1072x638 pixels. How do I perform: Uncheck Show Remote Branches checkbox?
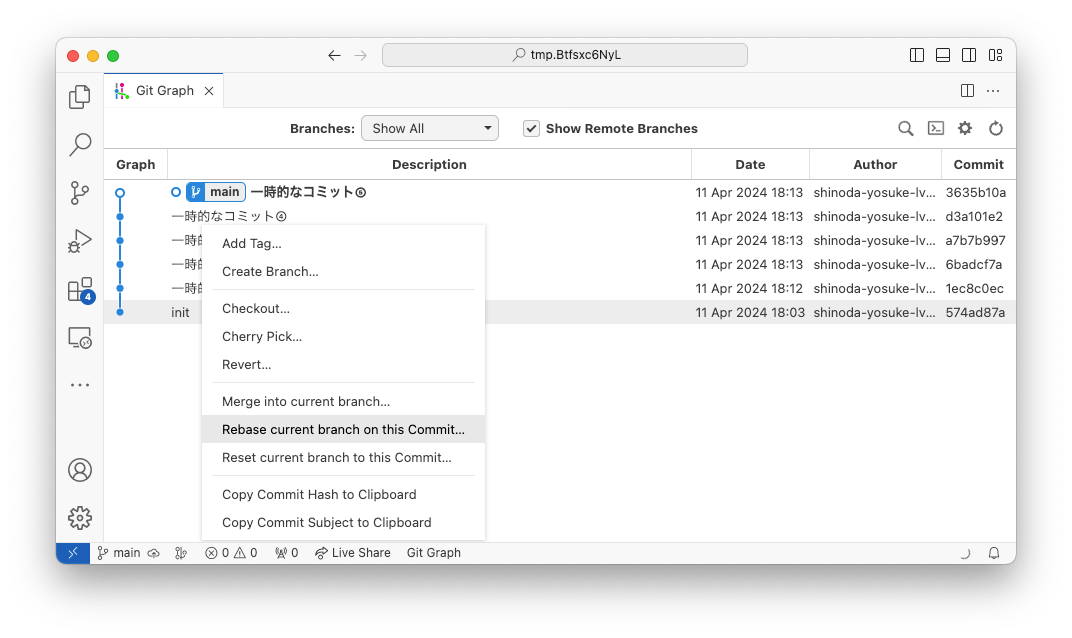click(x=531, y=129)
